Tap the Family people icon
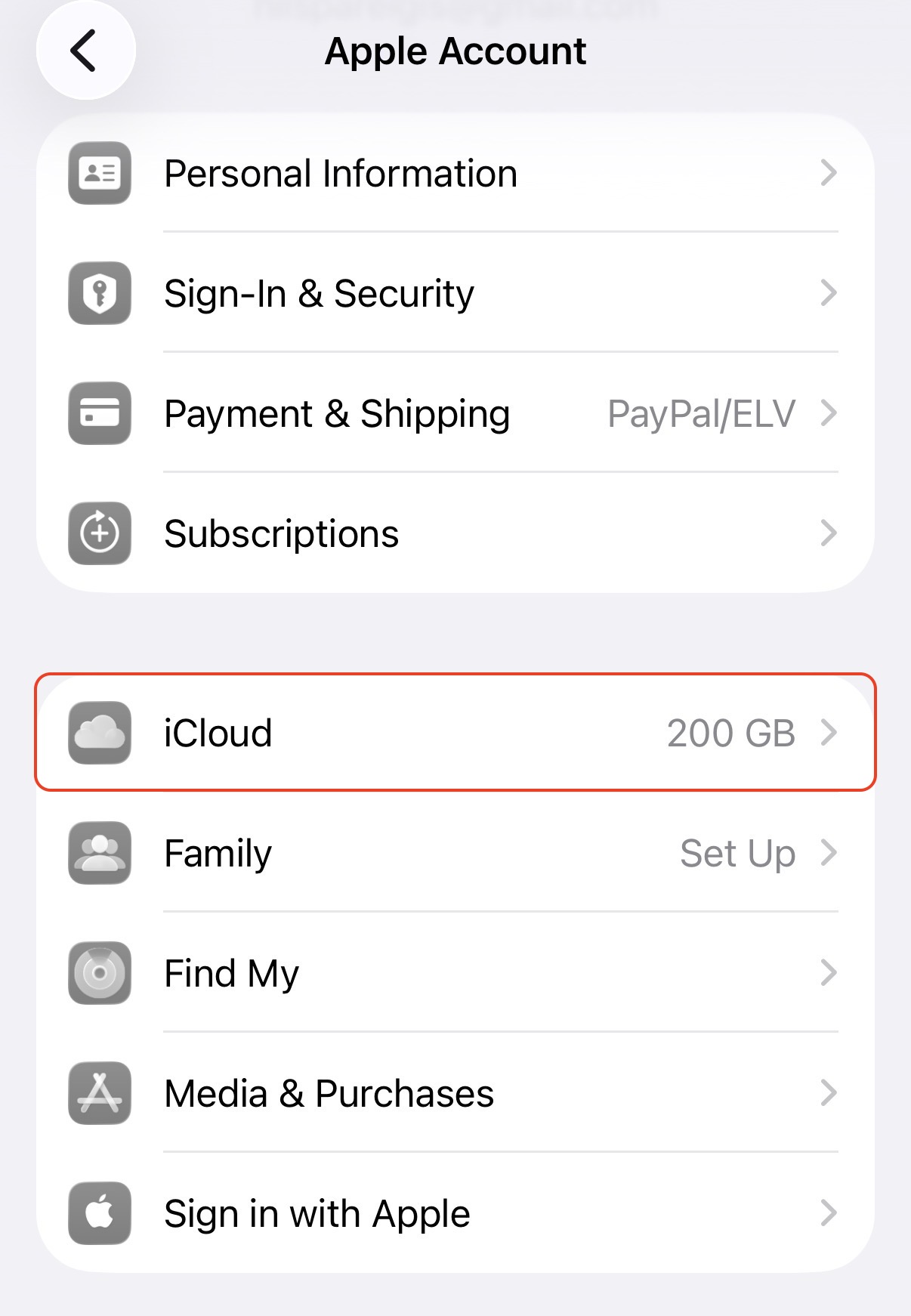 click(x=100, y=853)
